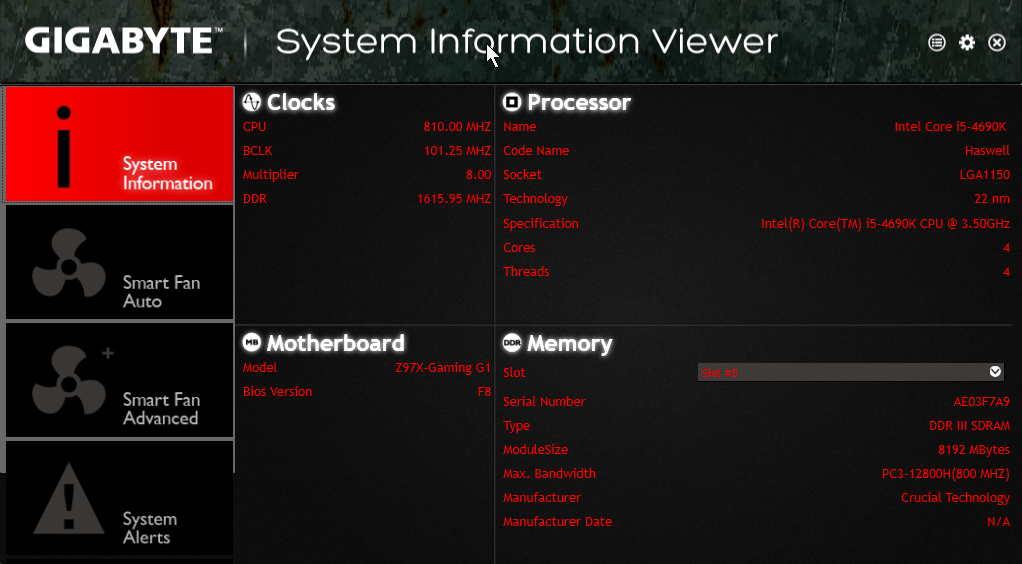Viewport: 1022px width, 564px height.
Task: Click the Processor chip icon
Action: [512, 102]
